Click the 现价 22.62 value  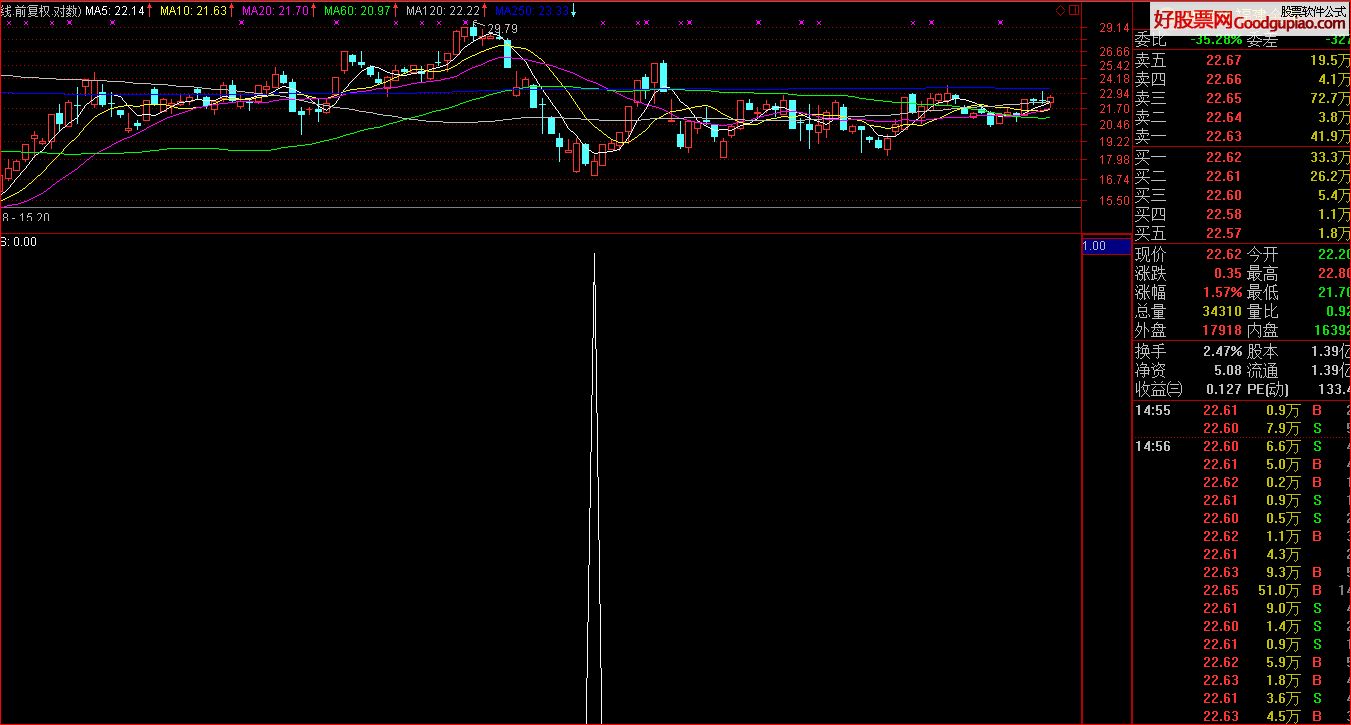tap(1223, 255)
